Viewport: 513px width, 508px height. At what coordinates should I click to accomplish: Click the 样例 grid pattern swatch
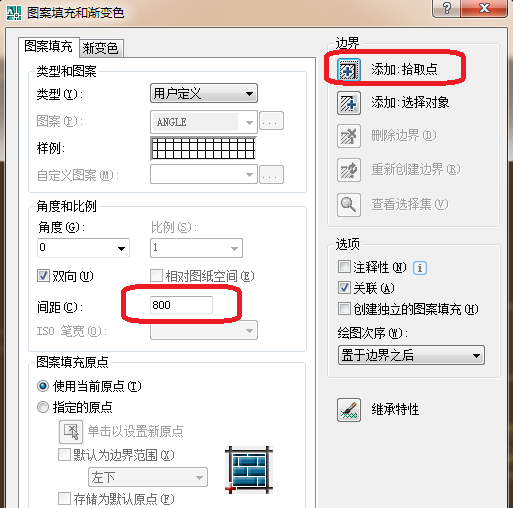203,149
